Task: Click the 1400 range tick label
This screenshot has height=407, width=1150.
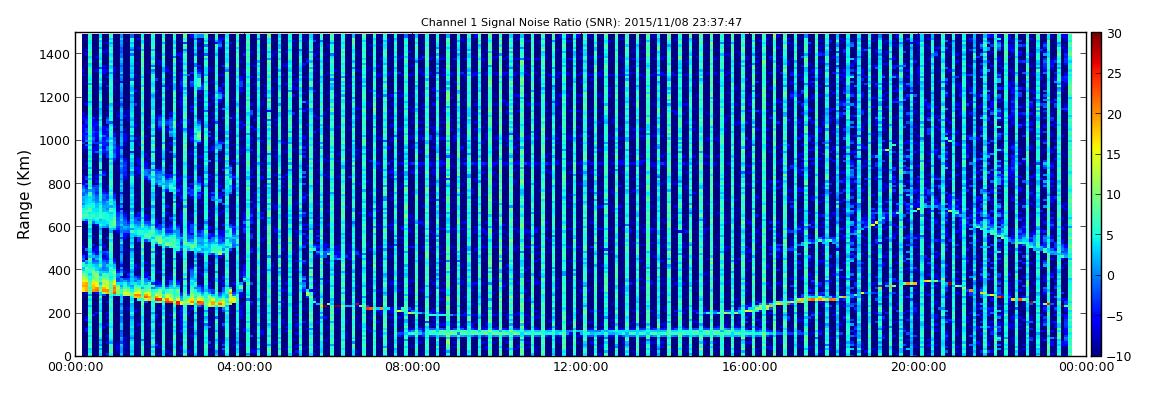Action: click(x=56, y=54)
